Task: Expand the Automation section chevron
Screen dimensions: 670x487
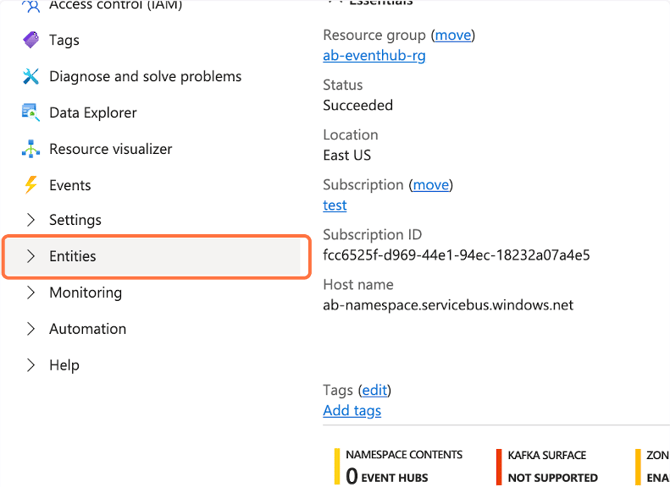Action: [31, 329]
